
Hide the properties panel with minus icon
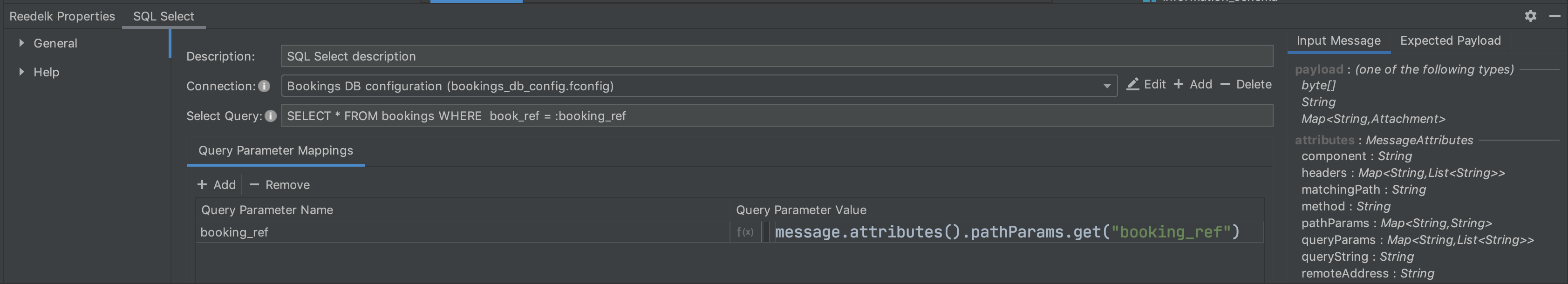pyautogui.click(x=1554, y=16)
